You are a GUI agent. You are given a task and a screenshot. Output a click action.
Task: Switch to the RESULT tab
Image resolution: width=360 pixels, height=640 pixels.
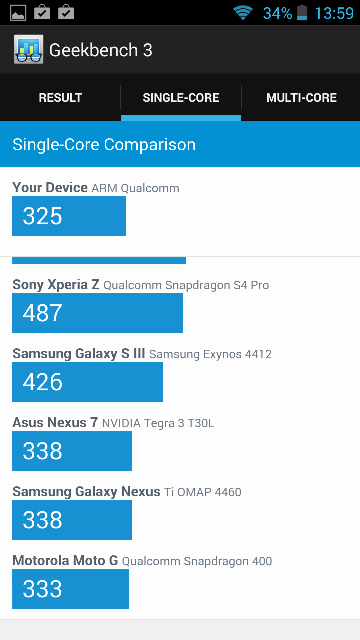[60, 98]
